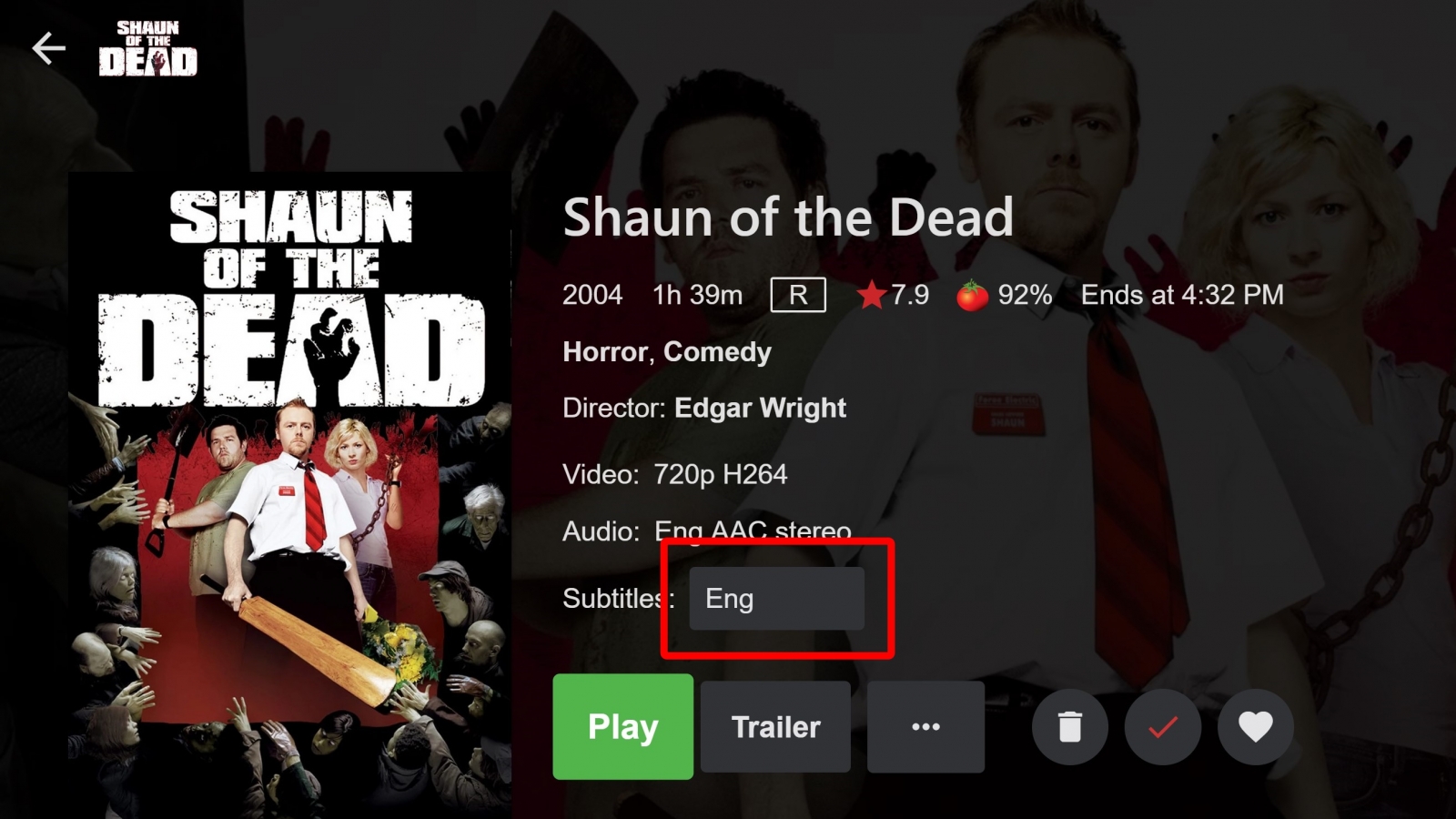Click the R parental rating badge
1456x819 pixels.
[x=798, y=295]
